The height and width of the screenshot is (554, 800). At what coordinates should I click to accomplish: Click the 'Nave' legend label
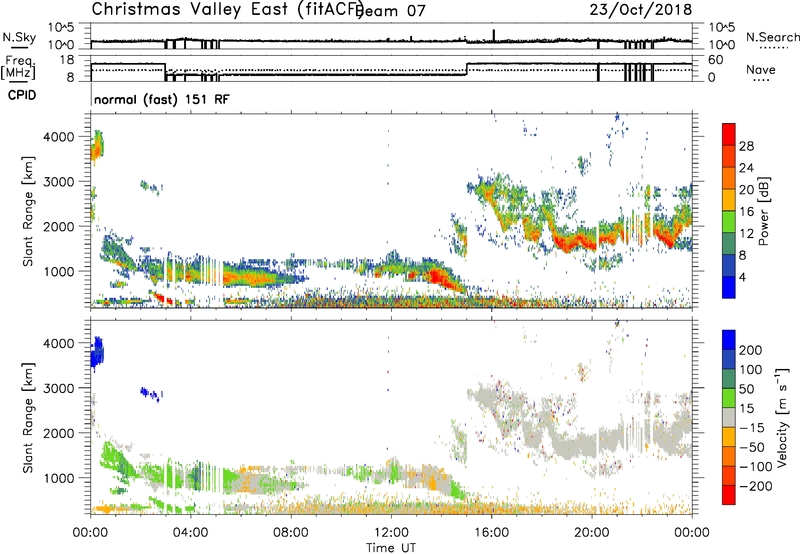click(x=761, y=70)
